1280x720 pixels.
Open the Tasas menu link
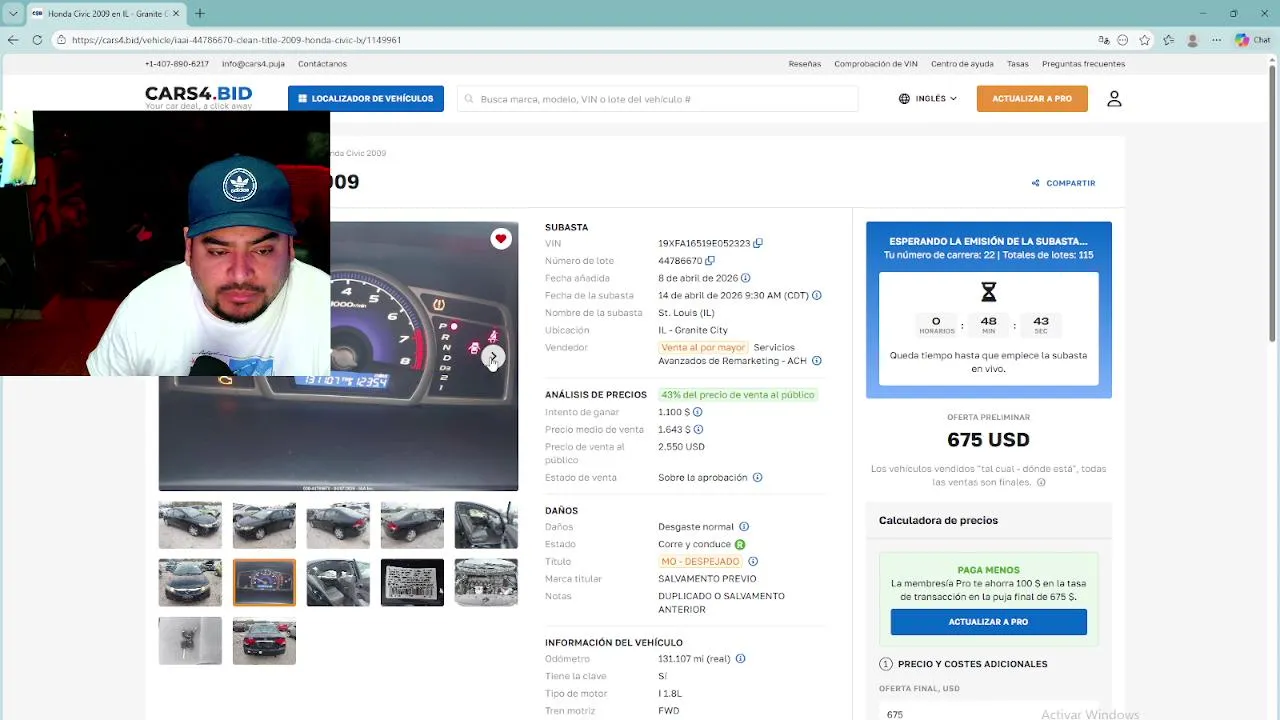click(x=1018, y=64)
